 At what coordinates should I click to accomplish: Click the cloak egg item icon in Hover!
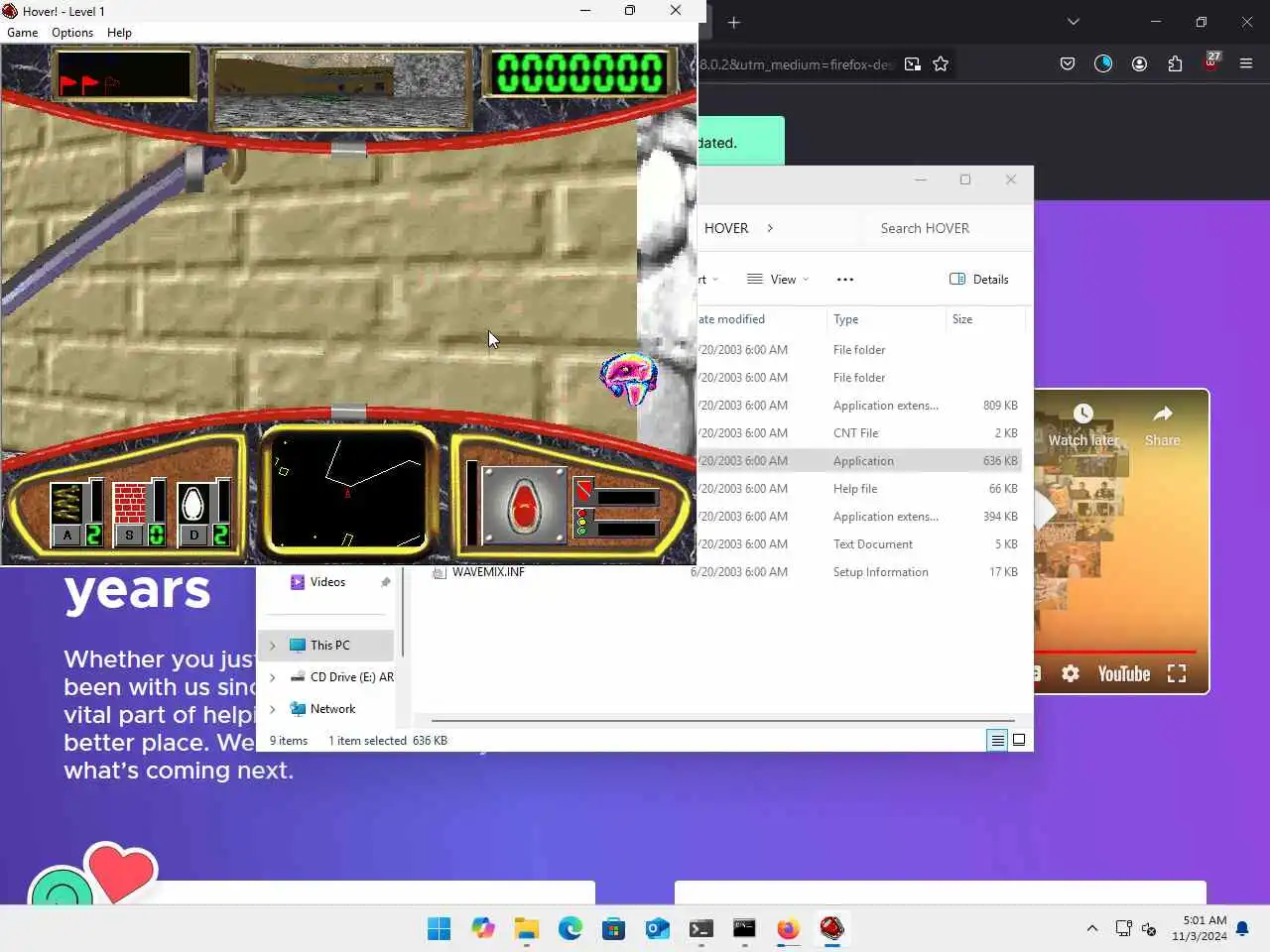[192, 504]
